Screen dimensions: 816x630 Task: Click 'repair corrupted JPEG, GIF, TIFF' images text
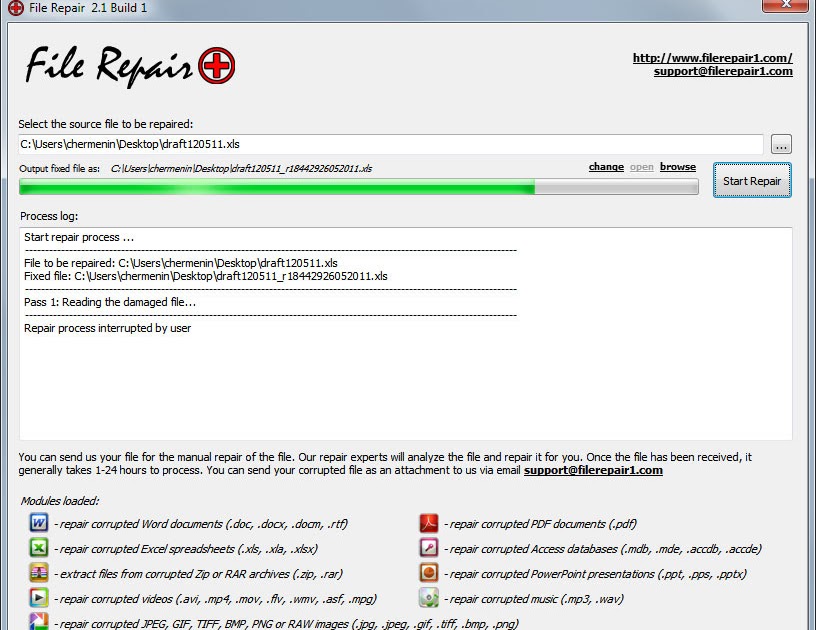286,623
